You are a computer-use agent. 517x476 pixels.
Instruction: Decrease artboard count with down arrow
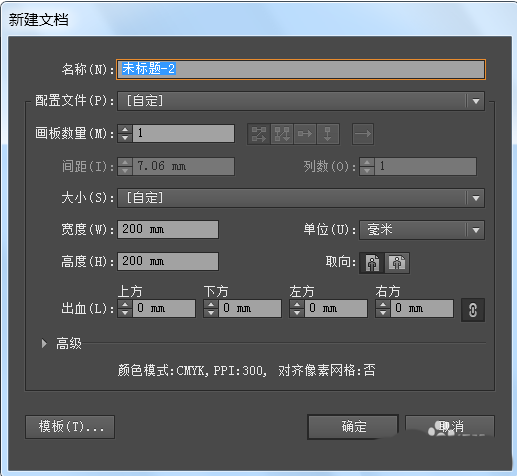(x=125, y=138)
